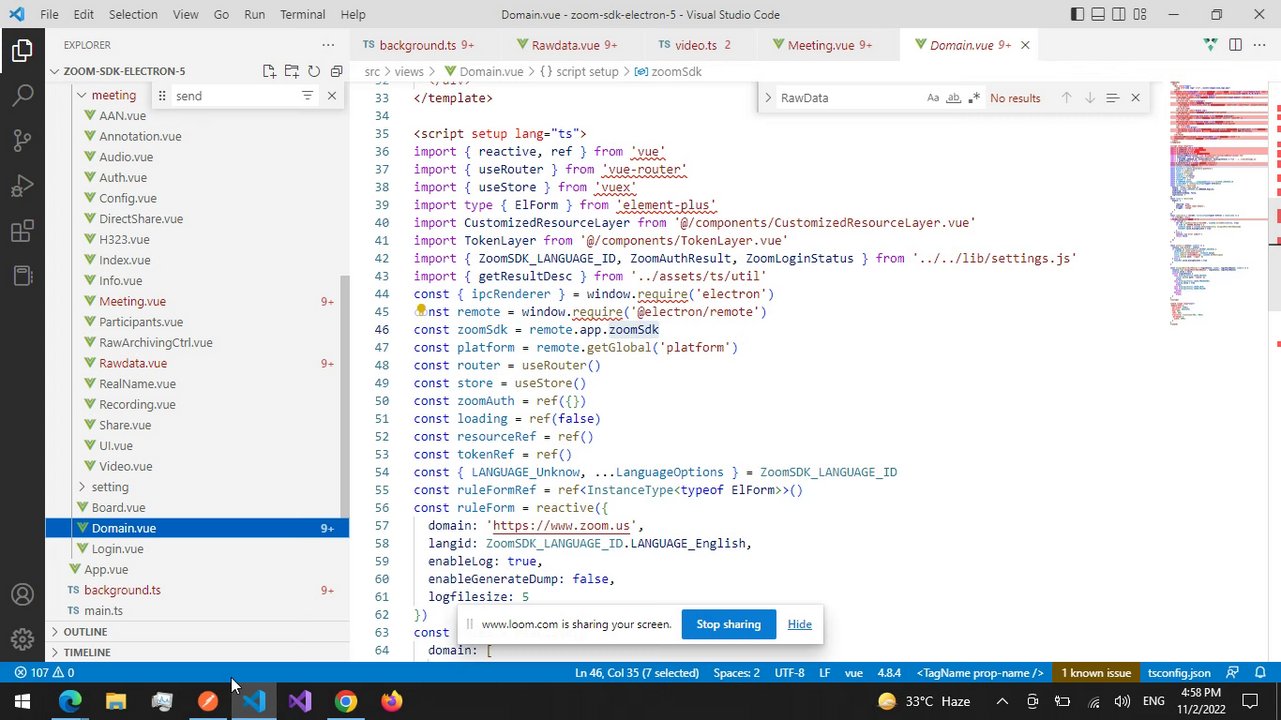Click the Volar Vue icon in the editor toolbar
Viewport: 1281px width, 720px height.
click(x=1210, y=45)
